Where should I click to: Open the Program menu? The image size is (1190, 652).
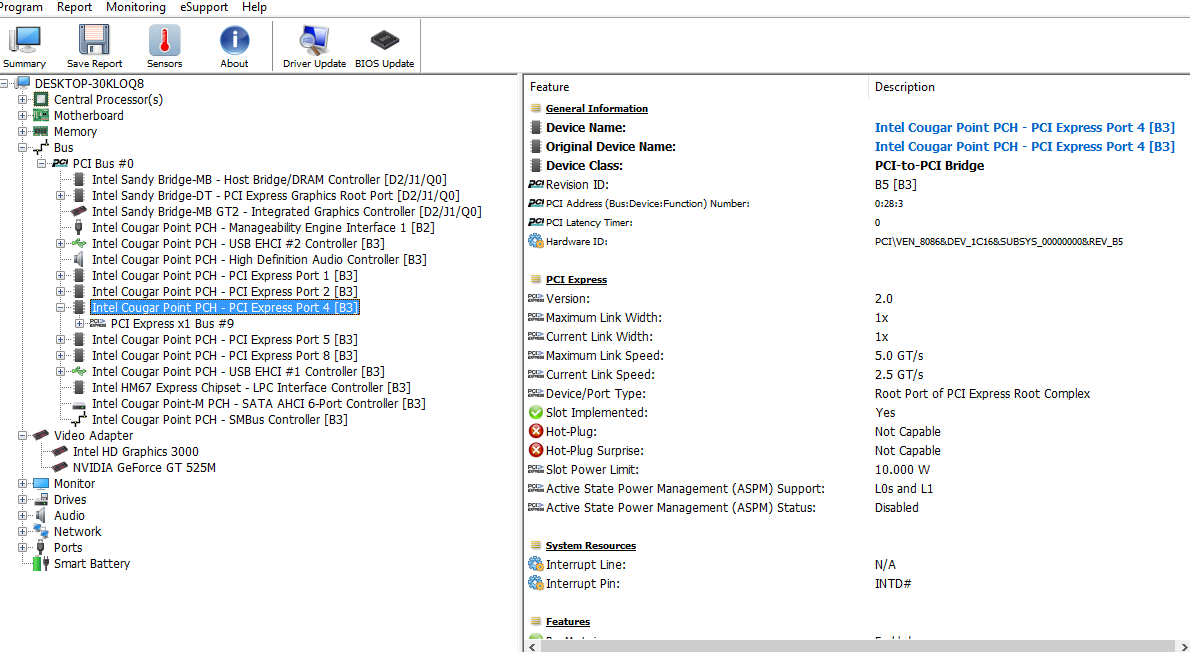pos(21,7)
